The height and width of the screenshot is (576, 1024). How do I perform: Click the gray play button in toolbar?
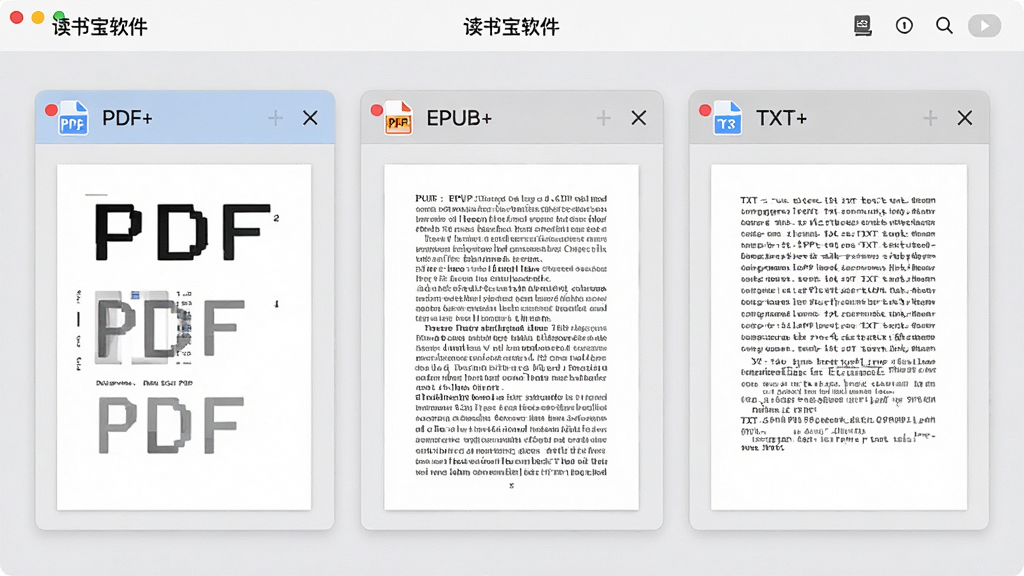click(984, 25)
